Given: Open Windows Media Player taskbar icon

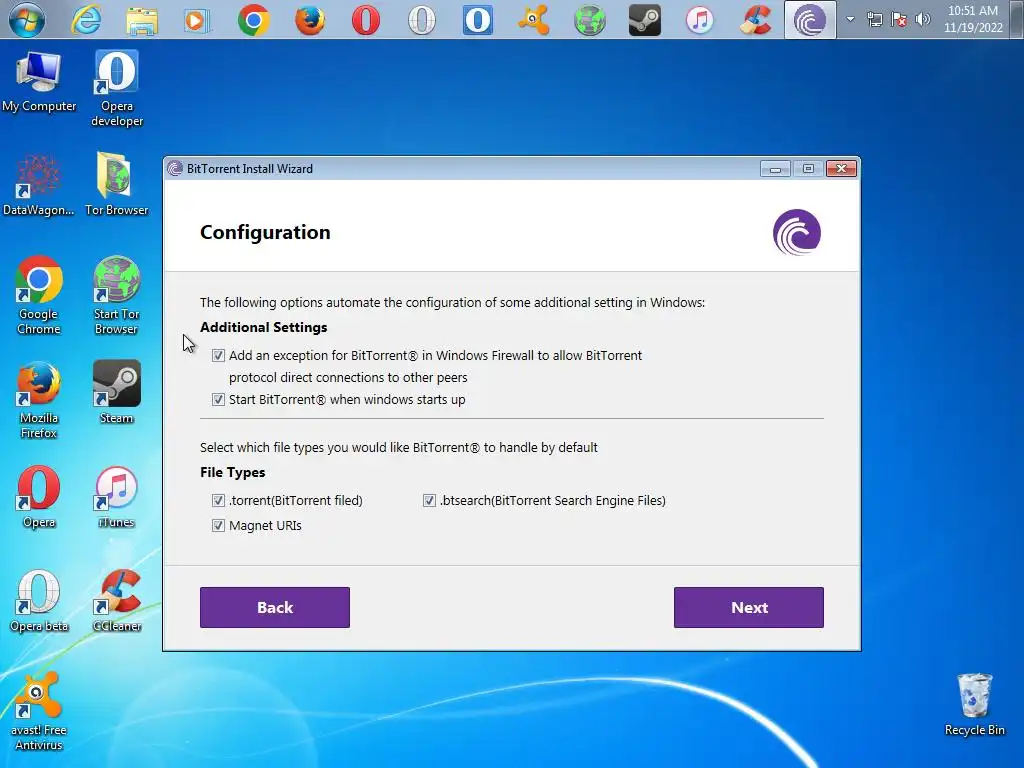Looking at the screenshot, I should click(x=197, y=20).
